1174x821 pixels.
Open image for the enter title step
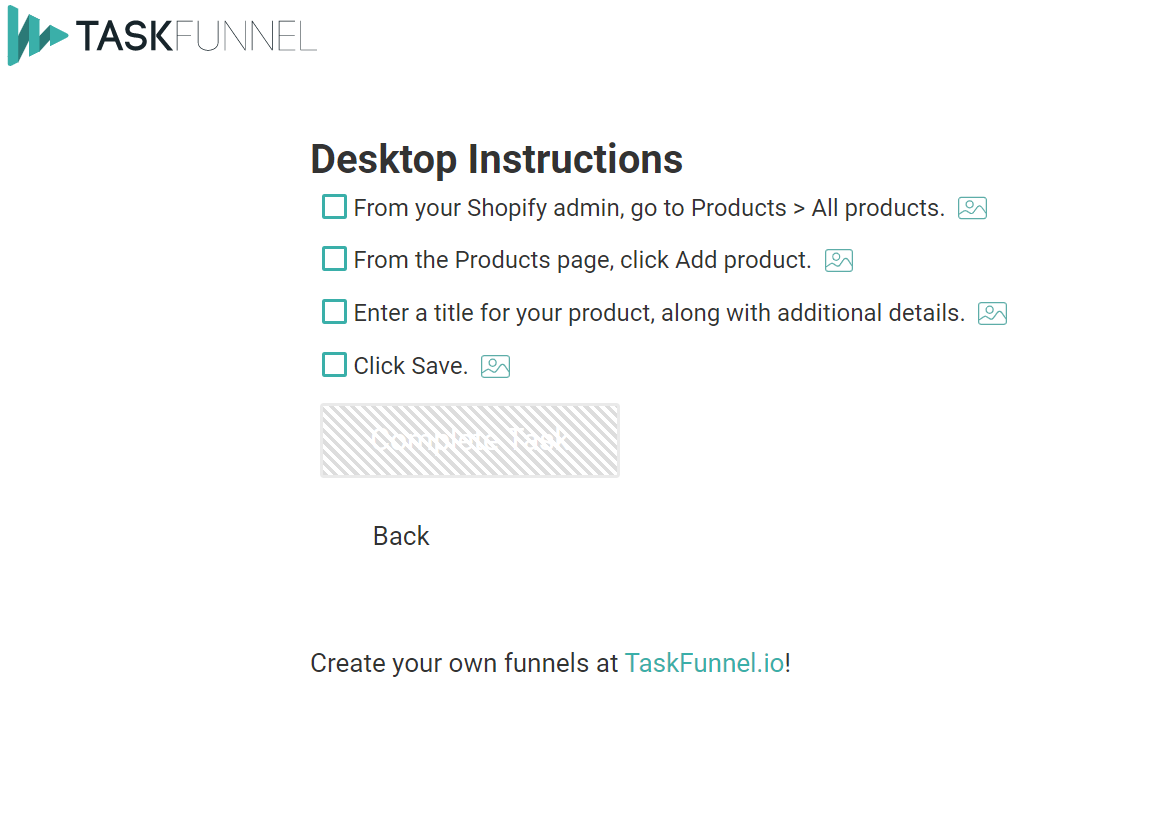click(992, 313)
